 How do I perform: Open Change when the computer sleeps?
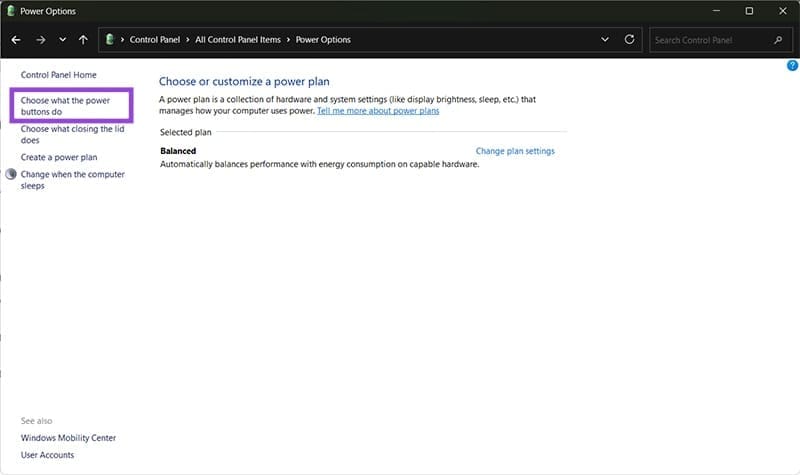[x=72, y=180]
